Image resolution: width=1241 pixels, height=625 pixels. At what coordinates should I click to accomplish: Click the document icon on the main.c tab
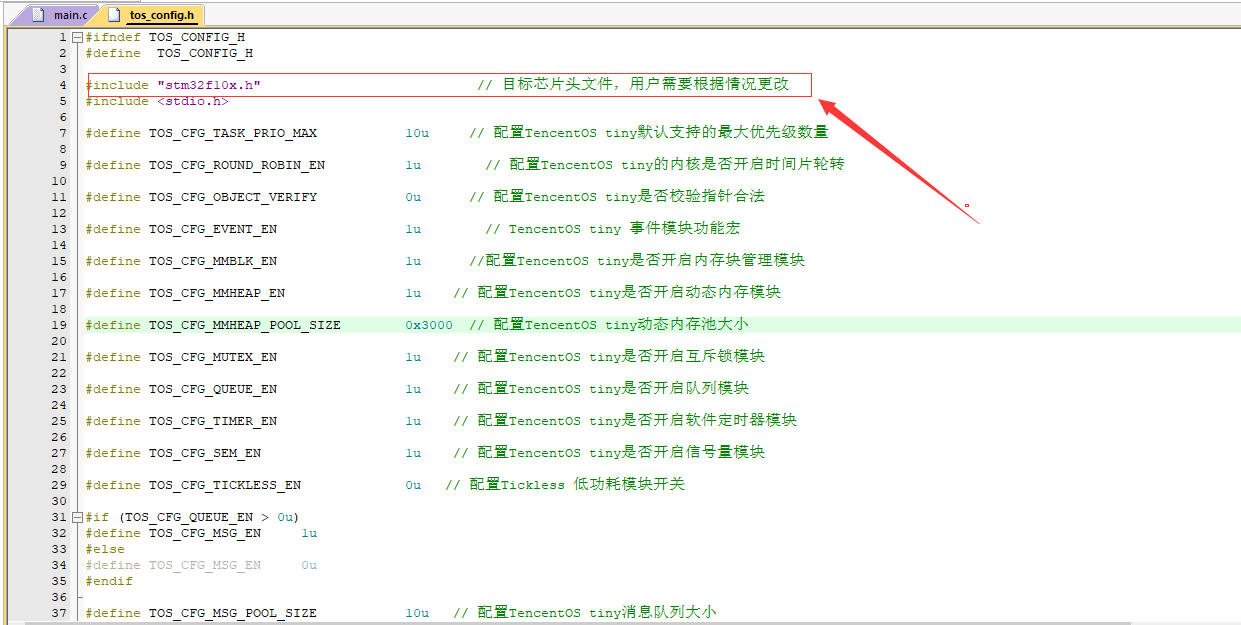coord(36,15)
